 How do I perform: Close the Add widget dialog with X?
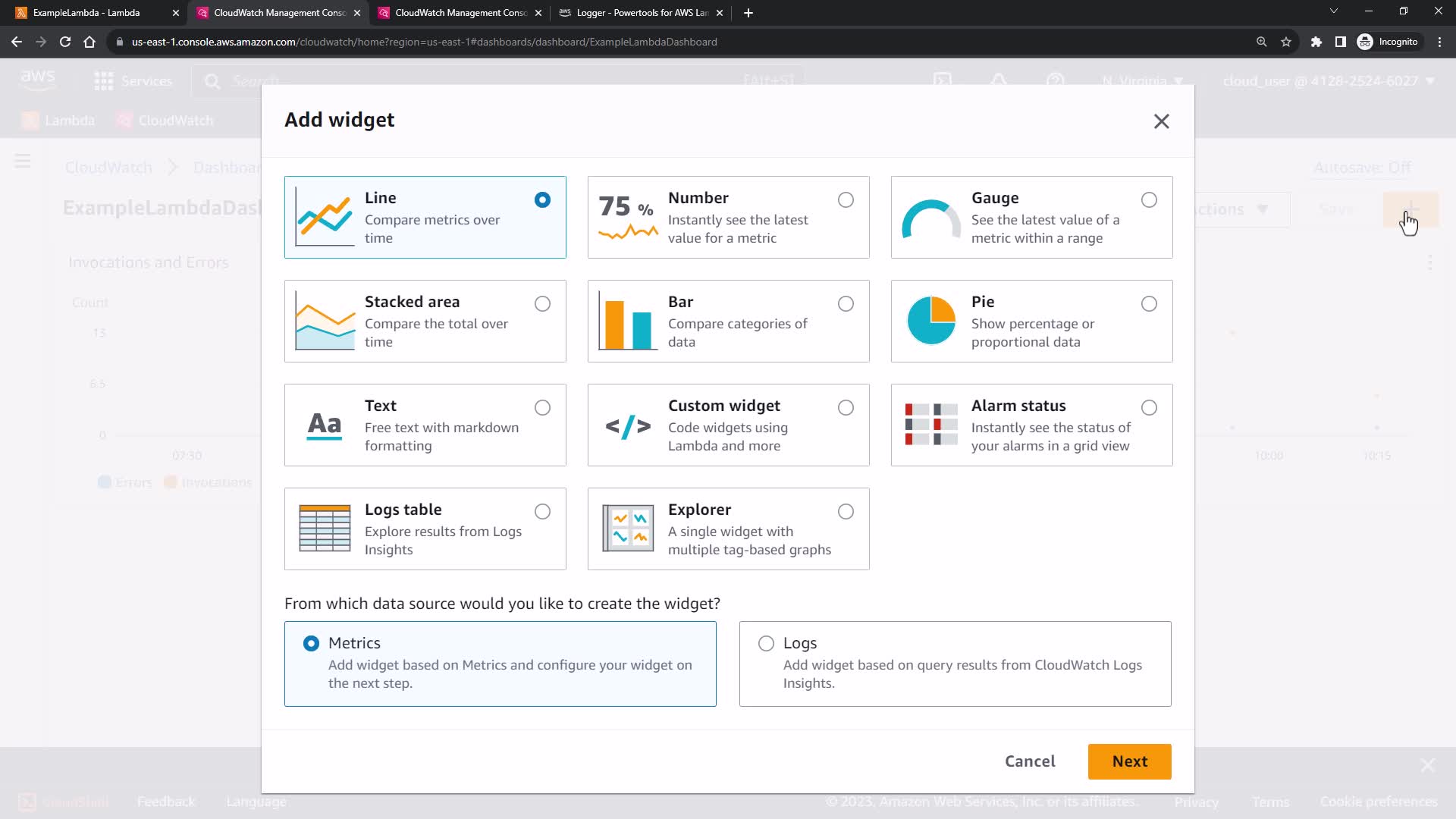click(1161, 121)
